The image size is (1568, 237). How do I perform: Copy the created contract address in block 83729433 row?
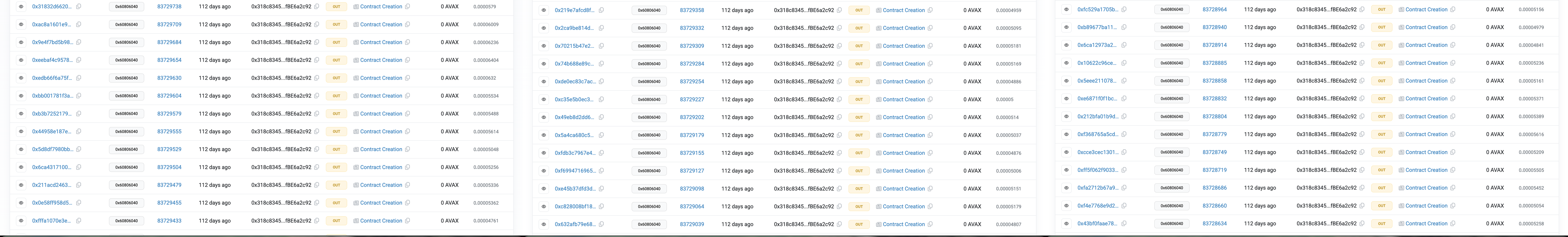407,221
